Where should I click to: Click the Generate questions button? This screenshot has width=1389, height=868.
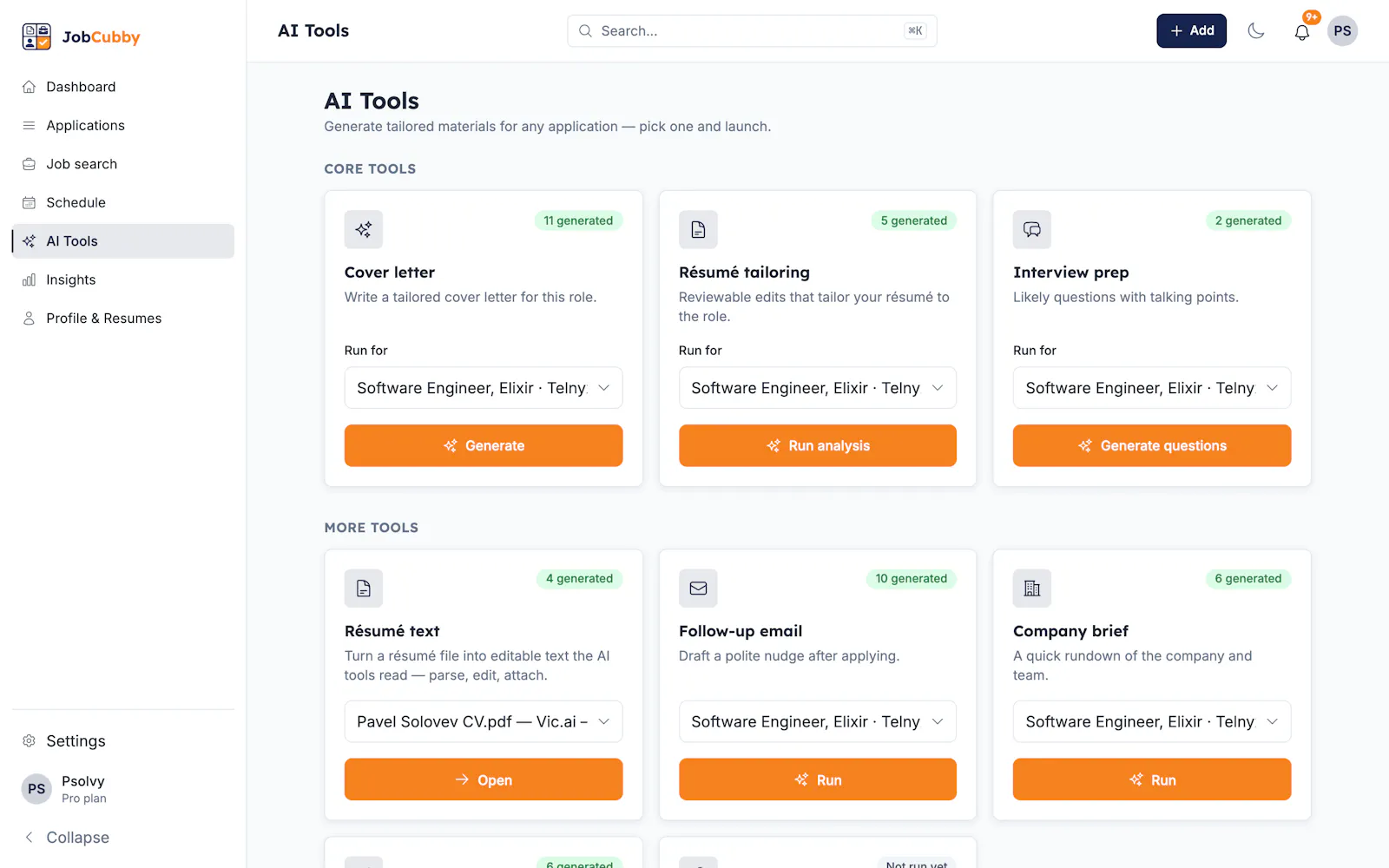1152,445
